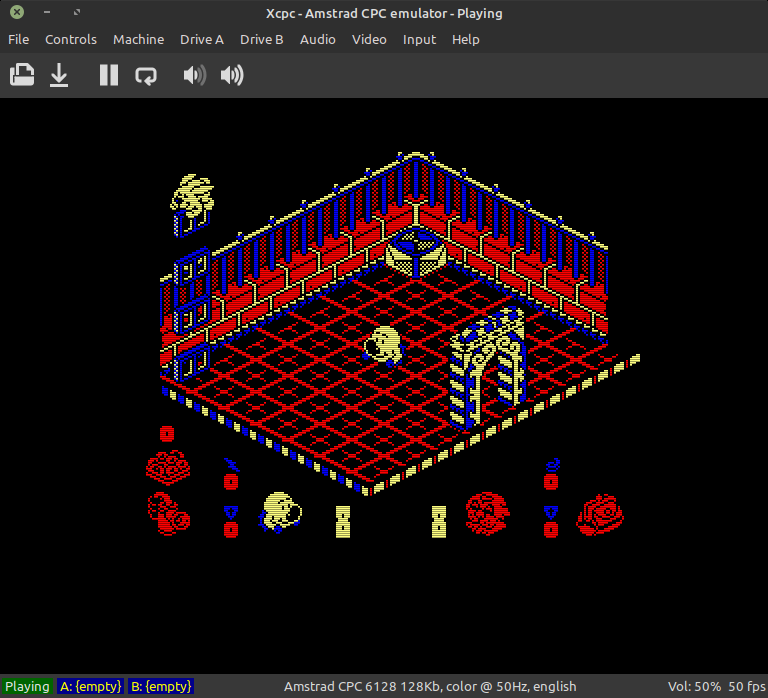Open the Audio menu
Image resolution: width=768 pixels, height=698 pixels.
317,40
